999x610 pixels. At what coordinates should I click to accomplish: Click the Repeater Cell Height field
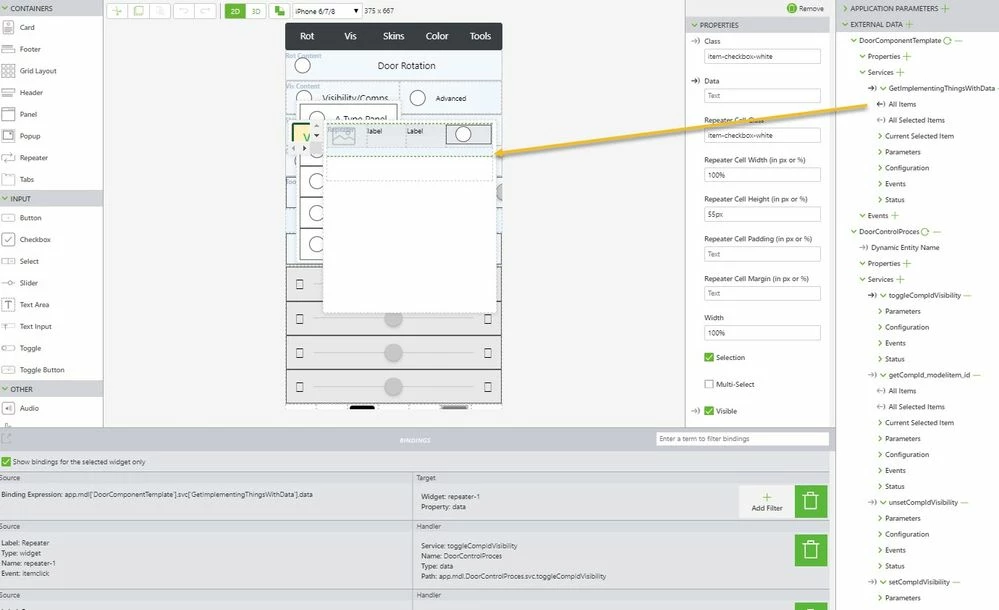[x=762, y=214]
